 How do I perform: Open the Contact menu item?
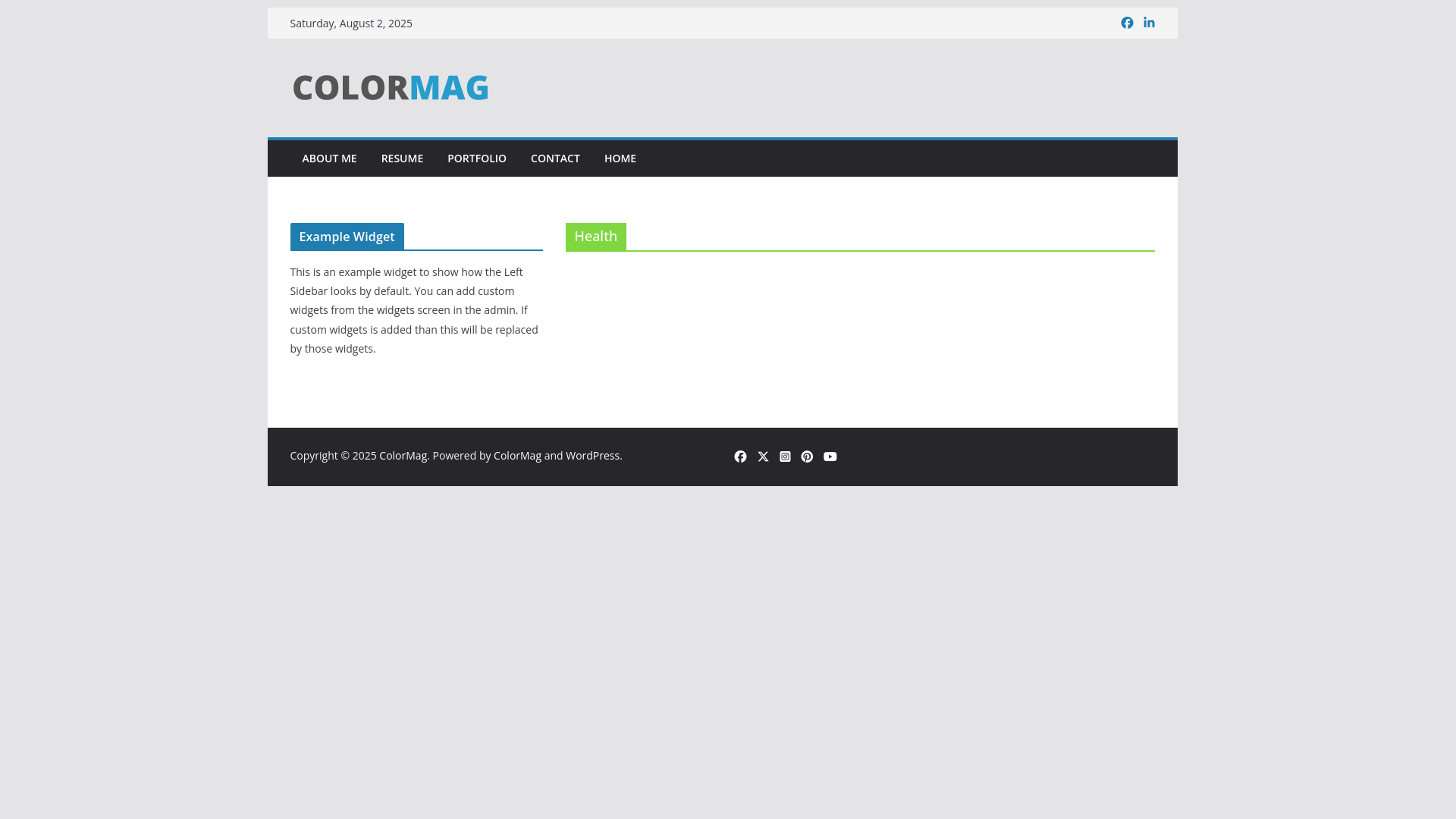[x=555, y=158]
